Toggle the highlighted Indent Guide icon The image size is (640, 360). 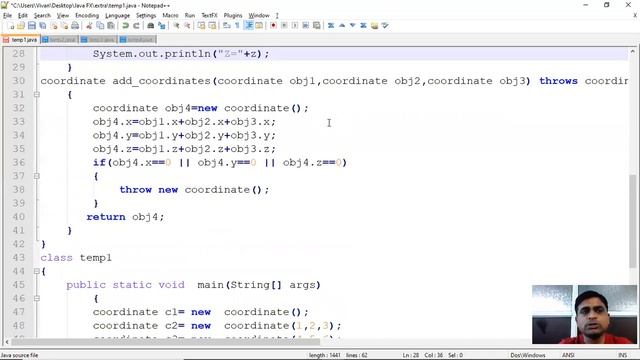tap(248, 26)
